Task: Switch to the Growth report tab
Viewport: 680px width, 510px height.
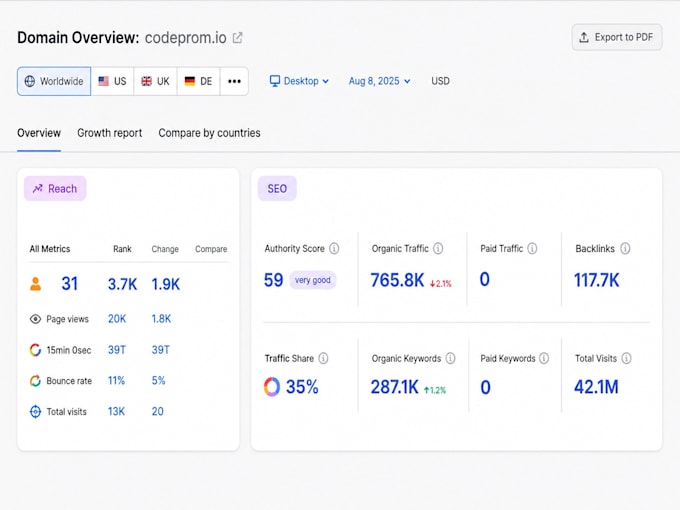Action: [x=110, y=133]
